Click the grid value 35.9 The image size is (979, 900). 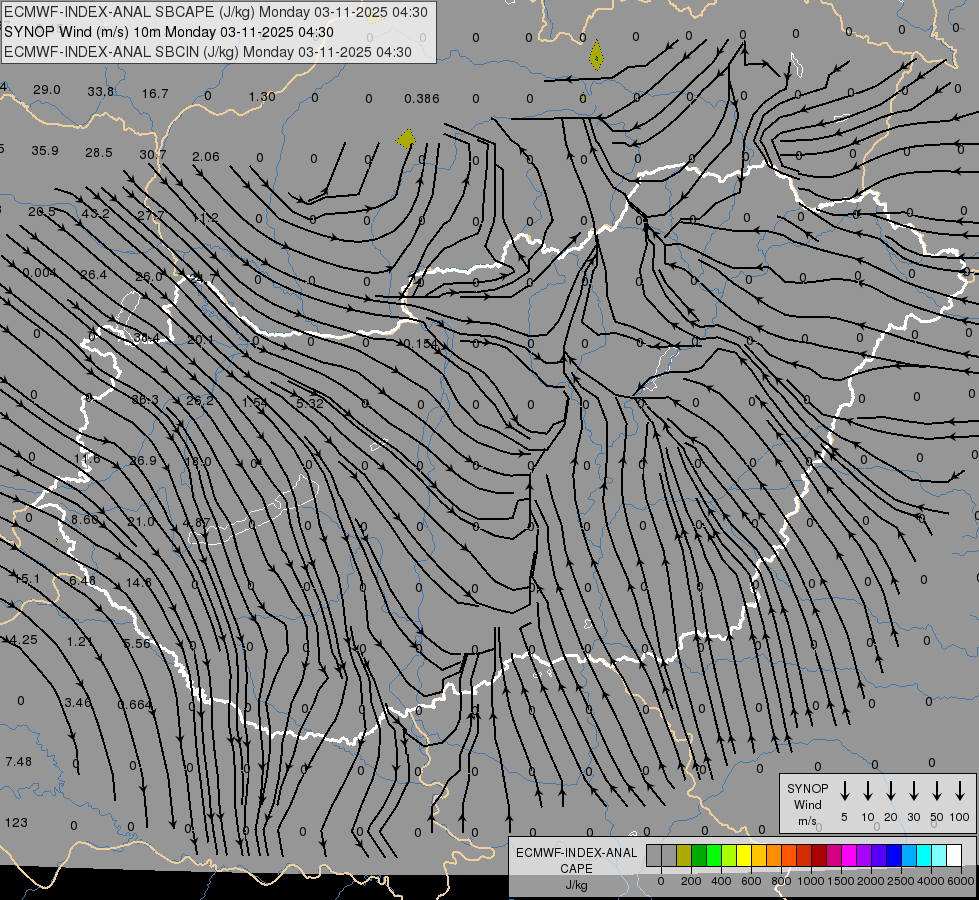pyautogui.click(x=45, y=151)
